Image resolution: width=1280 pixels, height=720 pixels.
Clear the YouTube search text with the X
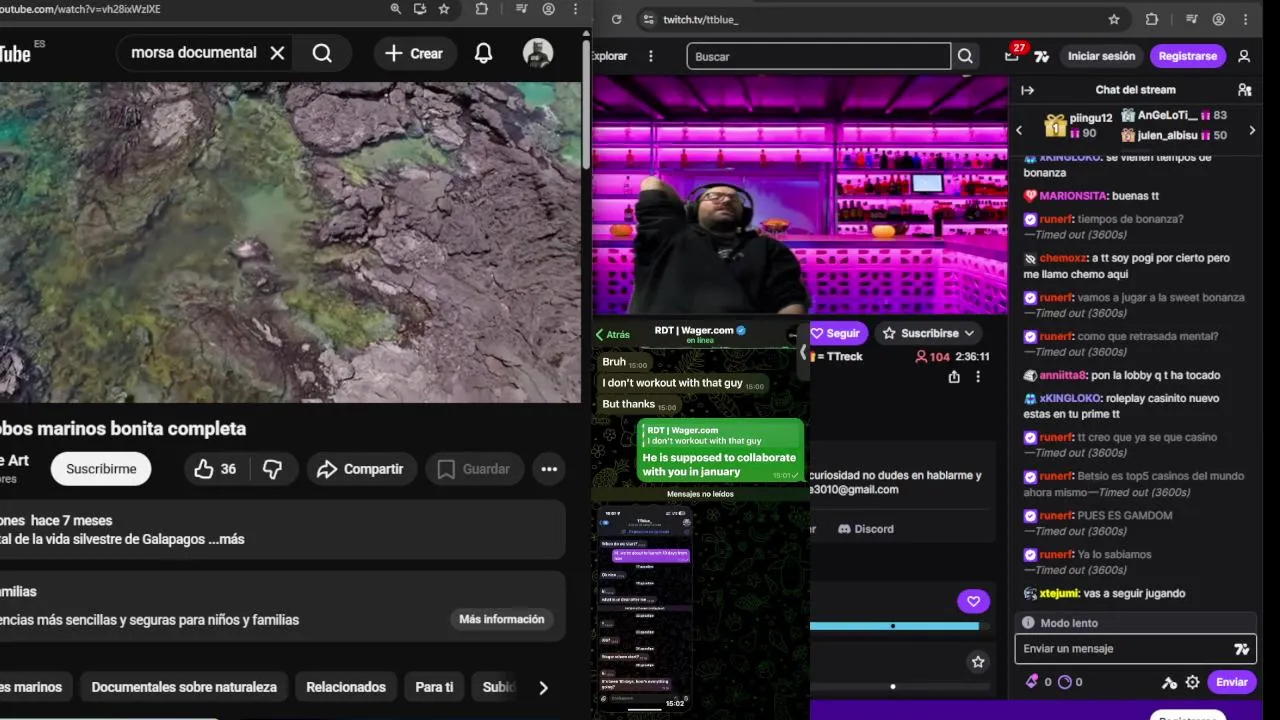click(277, 53)
